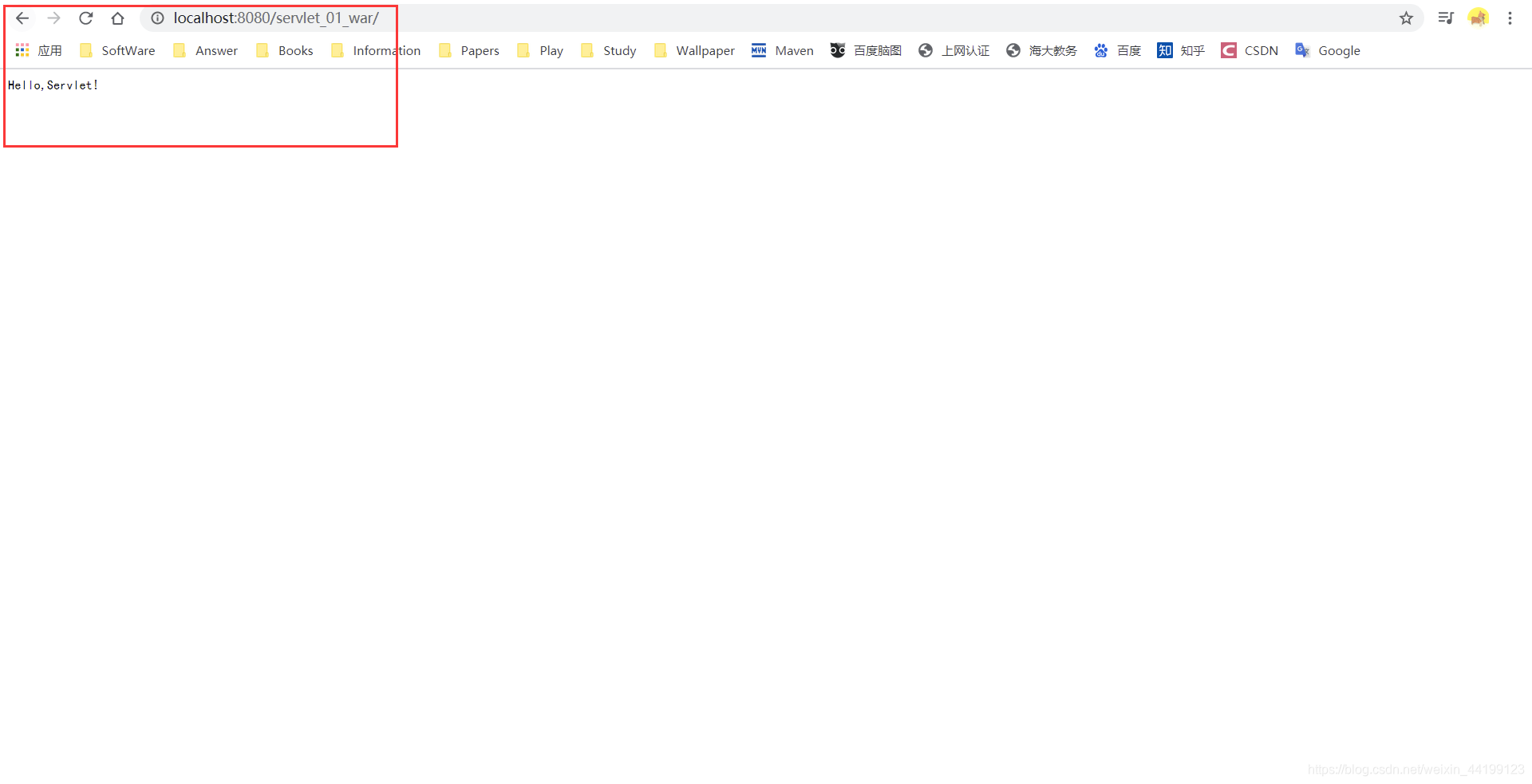1532x784 pixels.
Task: Open the 上网认证 bookmark
Action: tap(954, 50)
